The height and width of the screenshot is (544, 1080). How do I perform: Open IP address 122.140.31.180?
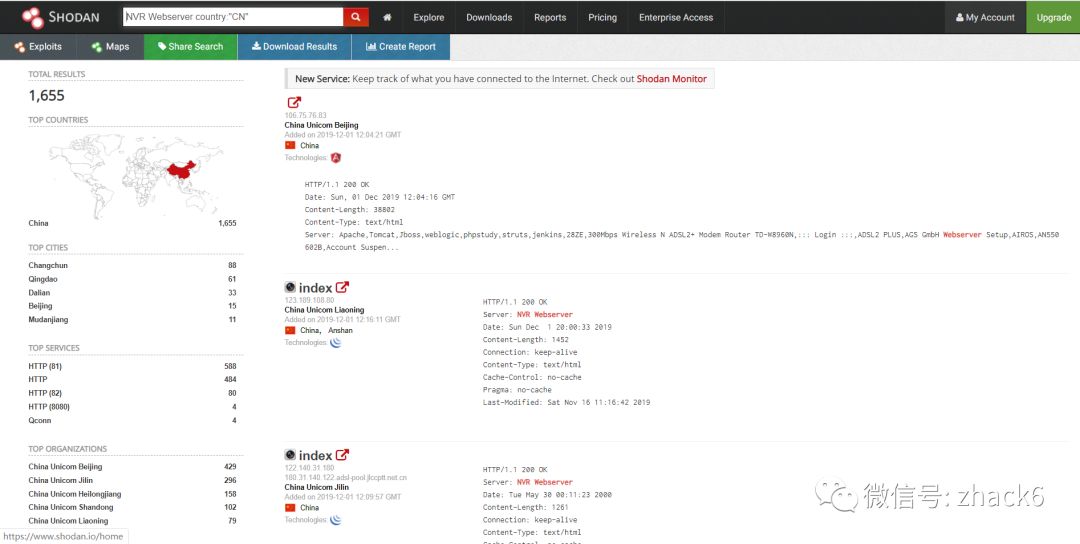point(309,468)
